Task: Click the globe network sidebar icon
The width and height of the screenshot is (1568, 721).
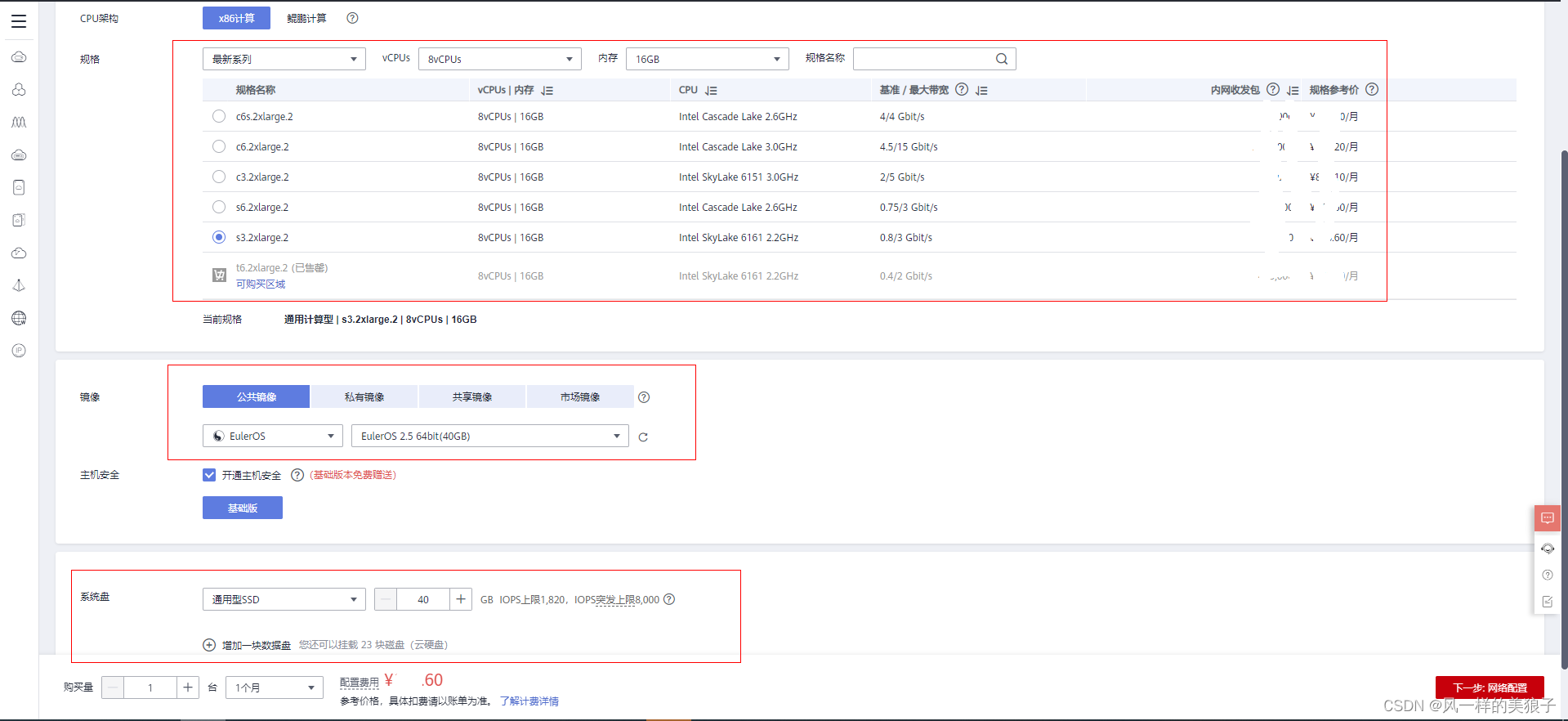Action: click(x=19, y=318)
